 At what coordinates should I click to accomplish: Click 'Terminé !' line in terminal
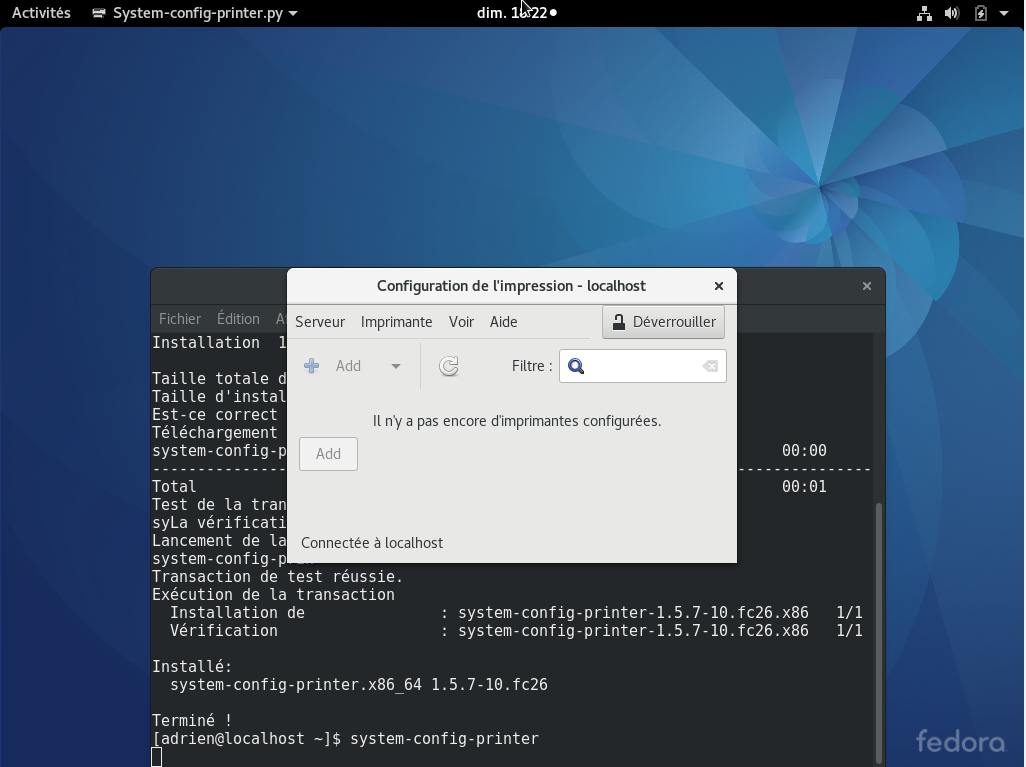pyautogui.click(x=192, y=721)
